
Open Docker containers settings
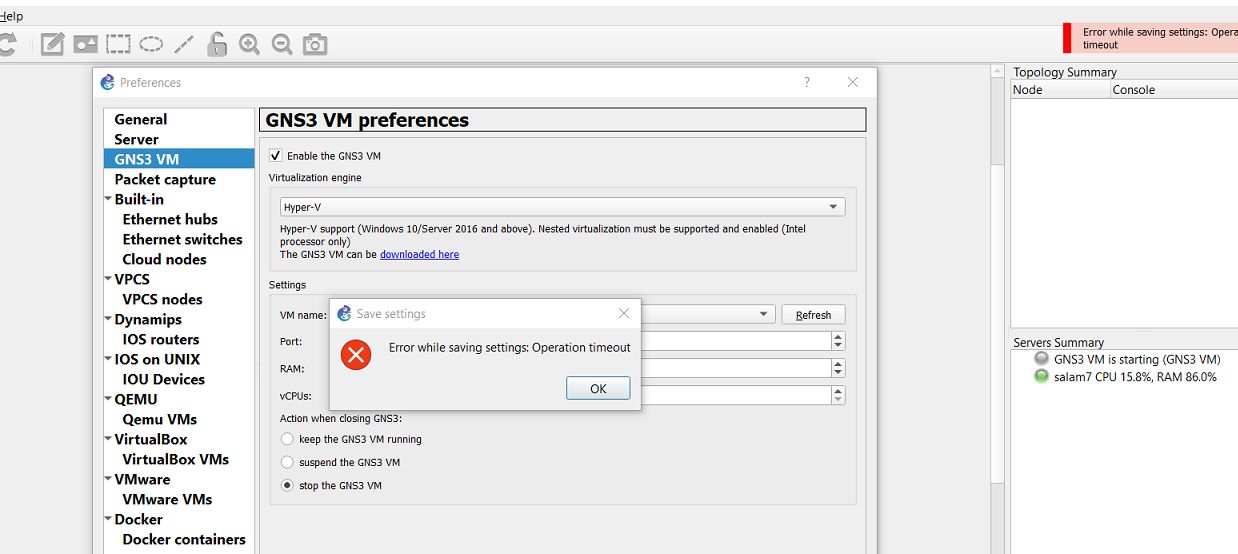(x=184, y=539)
